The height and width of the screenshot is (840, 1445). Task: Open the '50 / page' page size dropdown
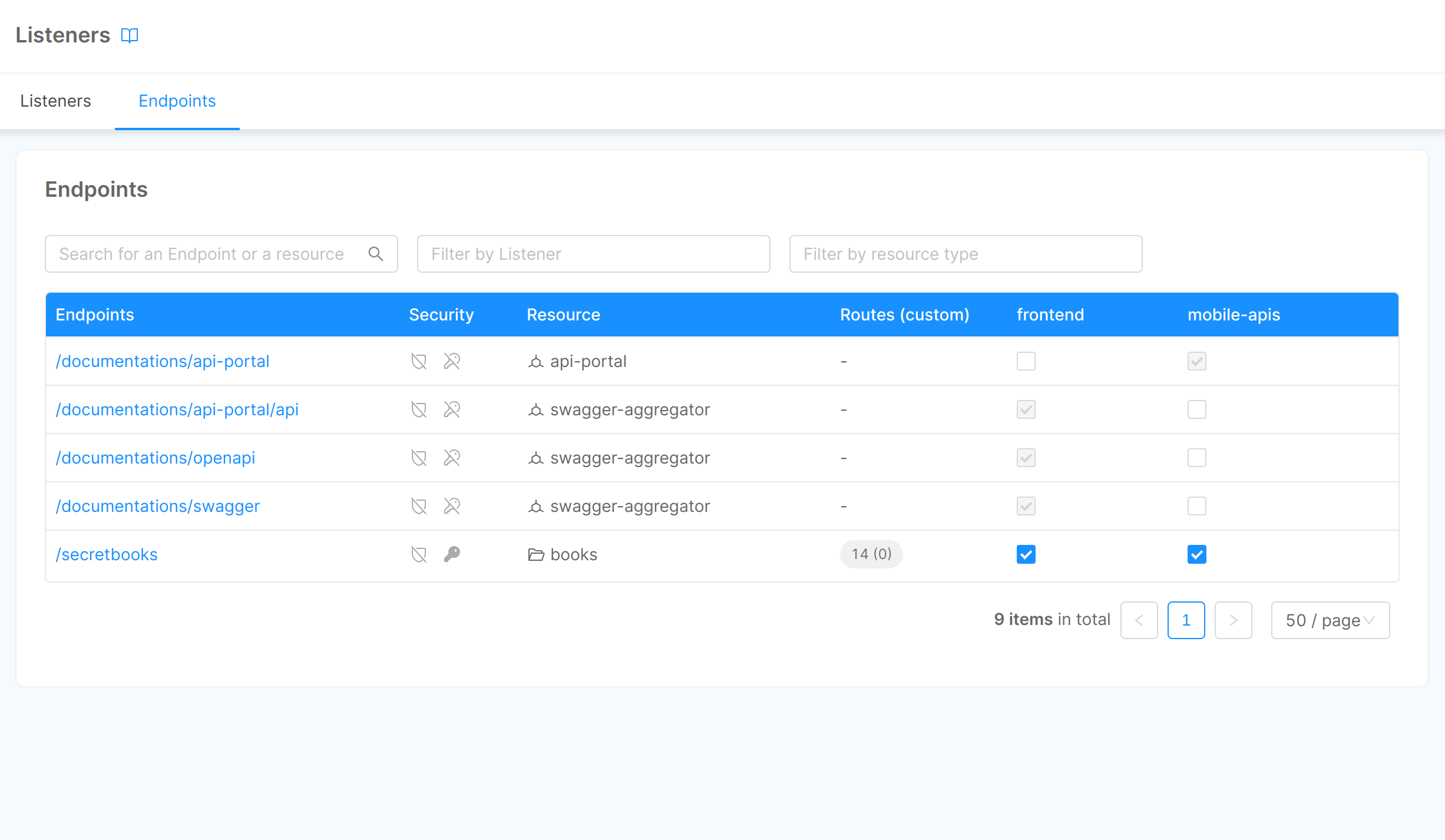pos(1330,620)
